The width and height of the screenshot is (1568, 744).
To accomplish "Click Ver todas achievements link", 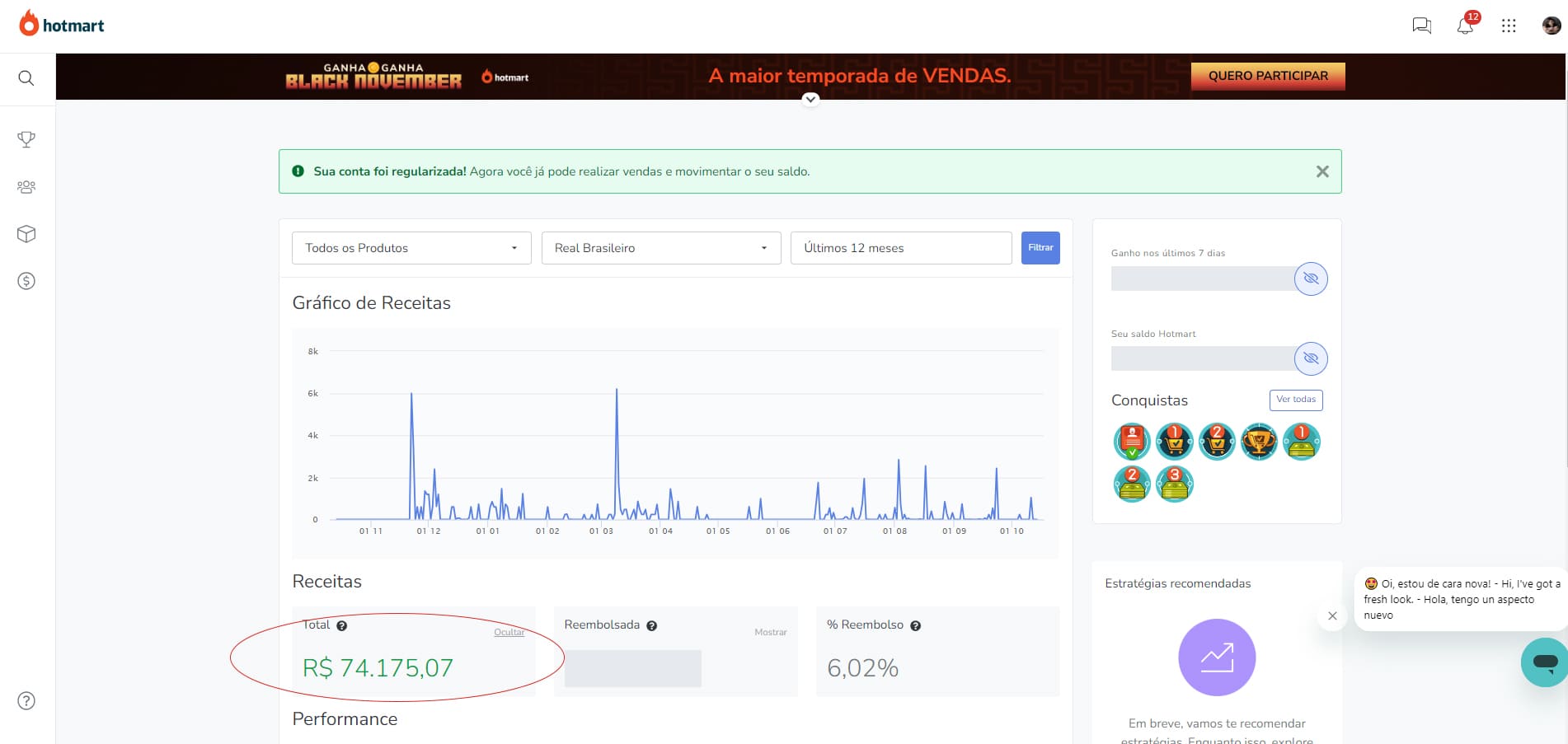I will coord(1296,400).
